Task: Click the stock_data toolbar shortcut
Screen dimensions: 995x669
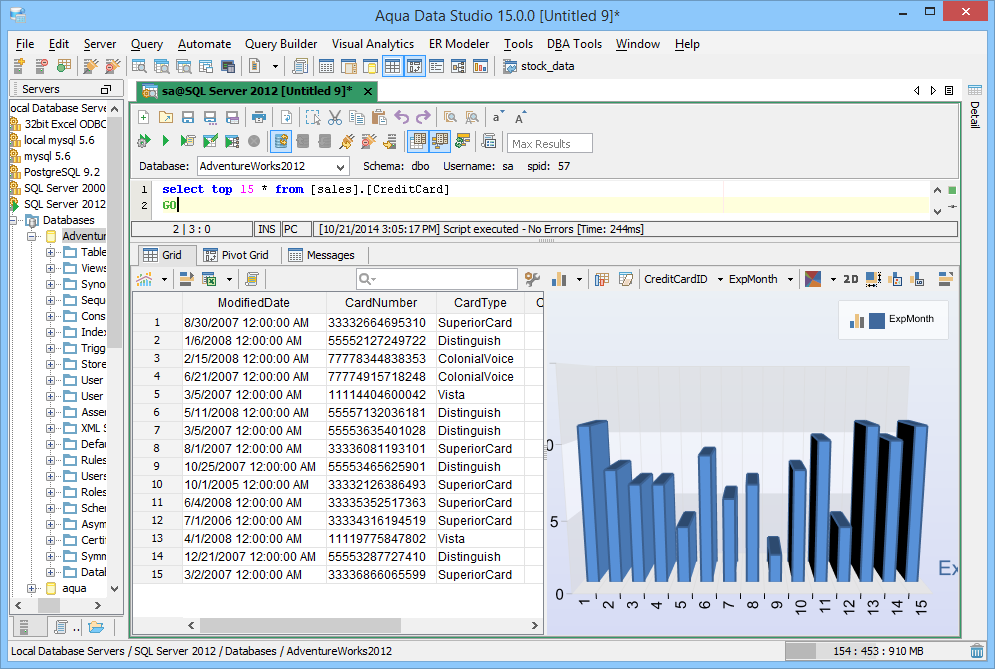Action: tap(538, 67)
